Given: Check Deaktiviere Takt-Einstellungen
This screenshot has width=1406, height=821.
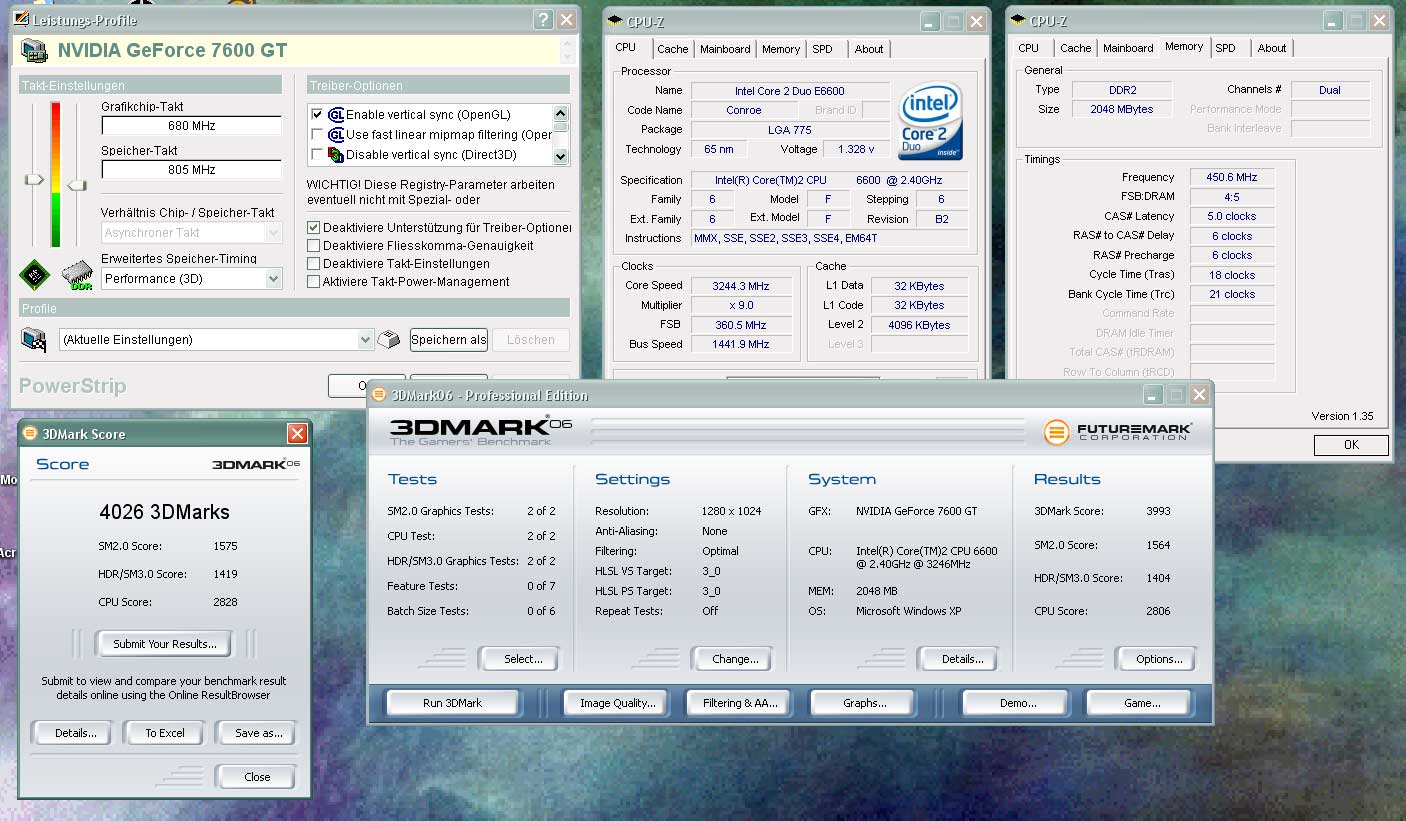Looking at the screenshot, I should [314, 264].
